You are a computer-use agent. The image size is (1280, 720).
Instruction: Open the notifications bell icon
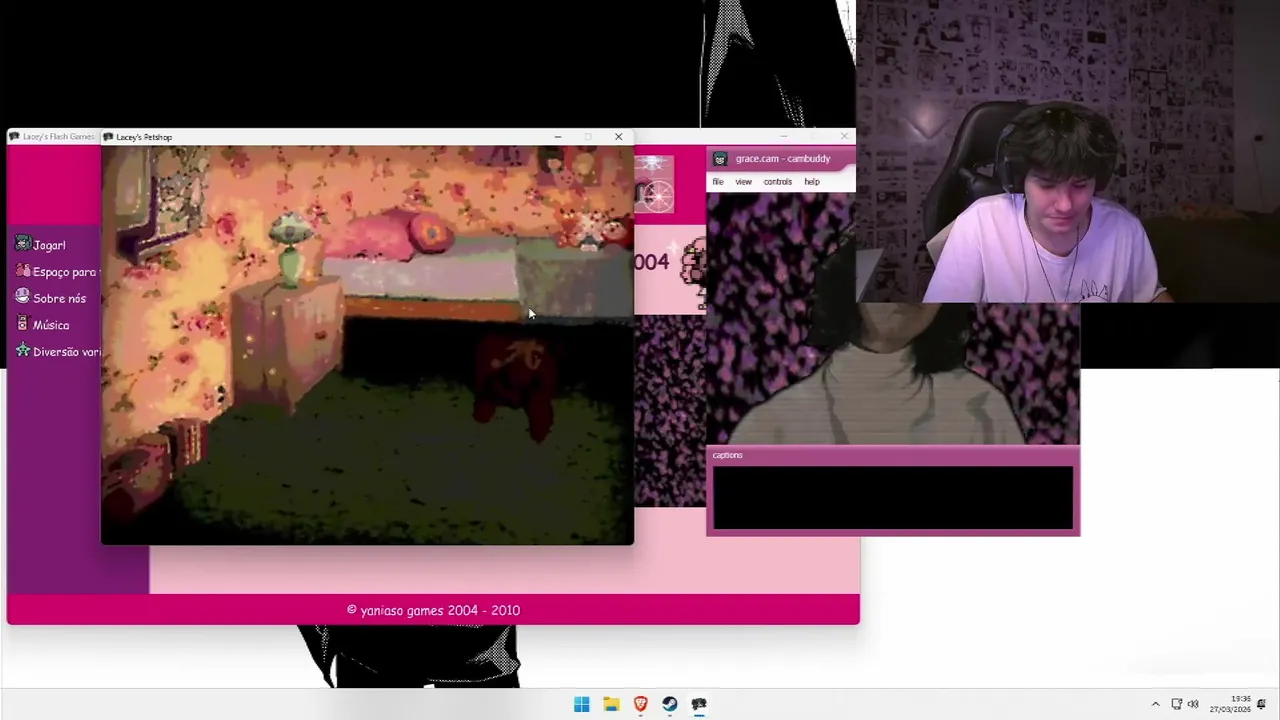1262,704
